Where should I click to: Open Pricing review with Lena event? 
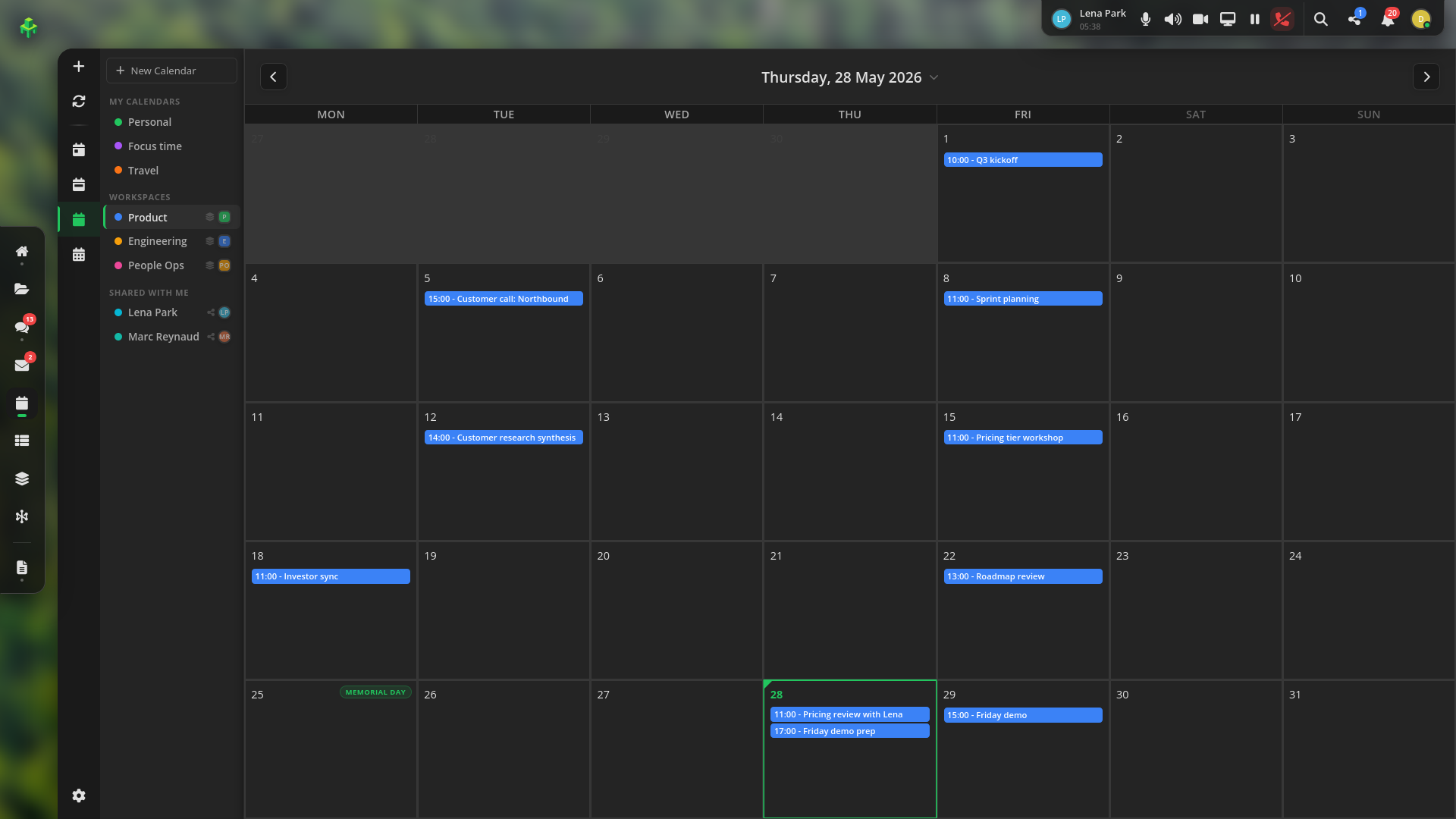[x=849, y=714]
